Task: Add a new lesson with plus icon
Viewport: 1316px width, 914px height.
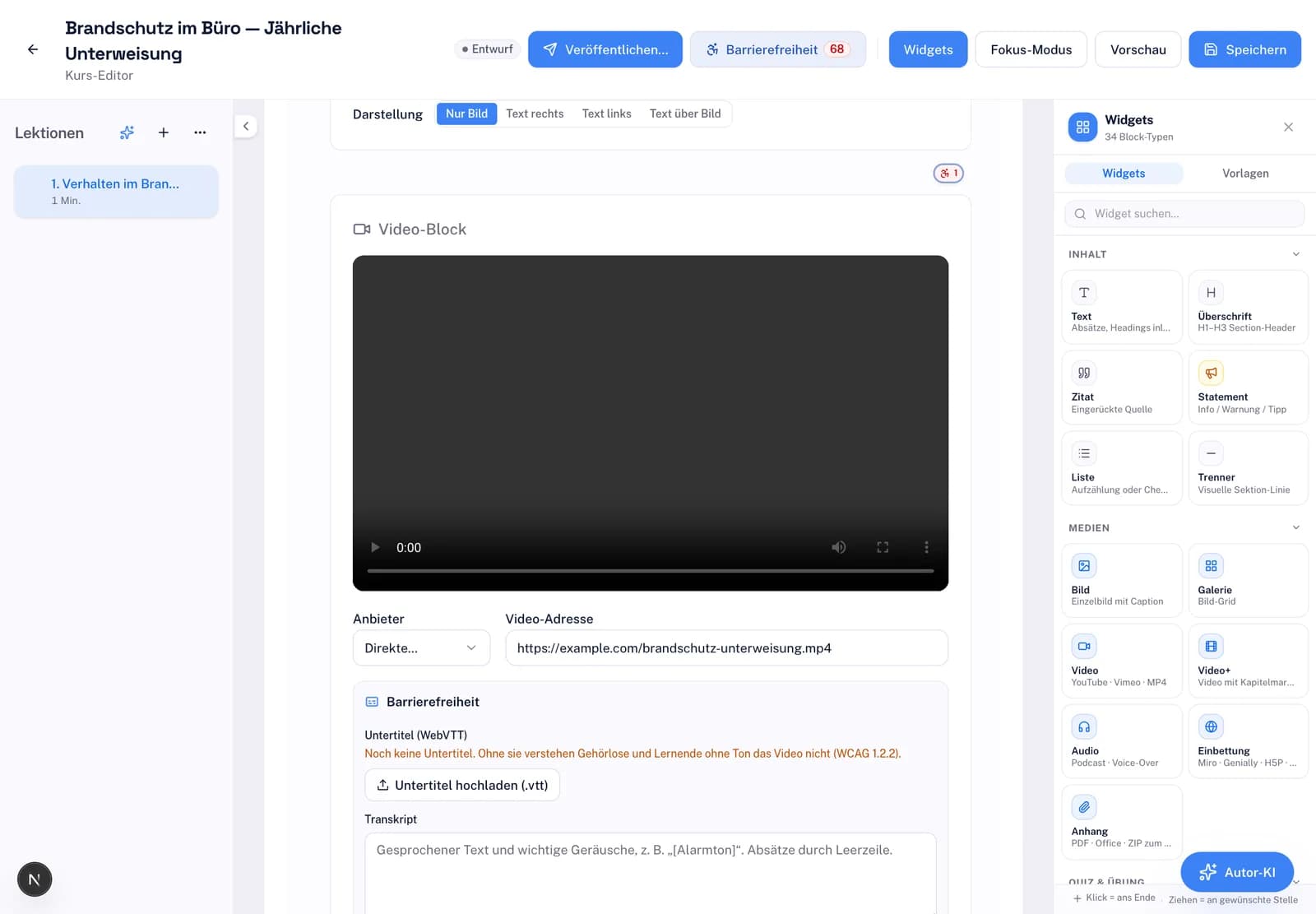Action: coord(164,132)
